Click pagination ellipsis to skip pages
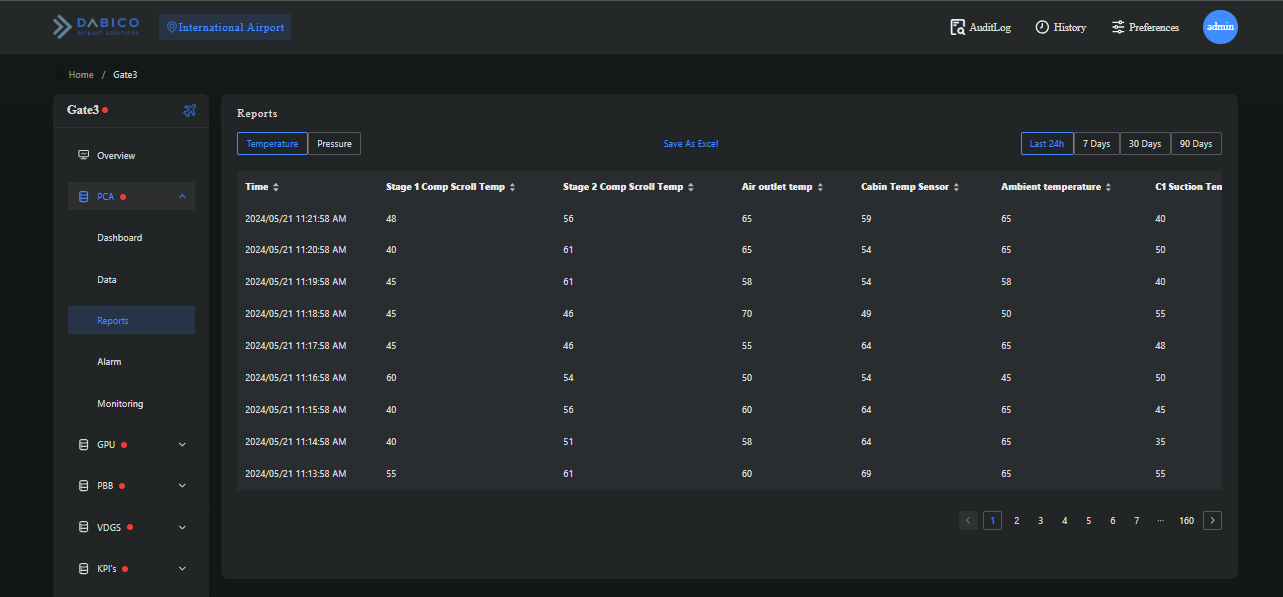The image size is (1283, 597). point(1160,520)
